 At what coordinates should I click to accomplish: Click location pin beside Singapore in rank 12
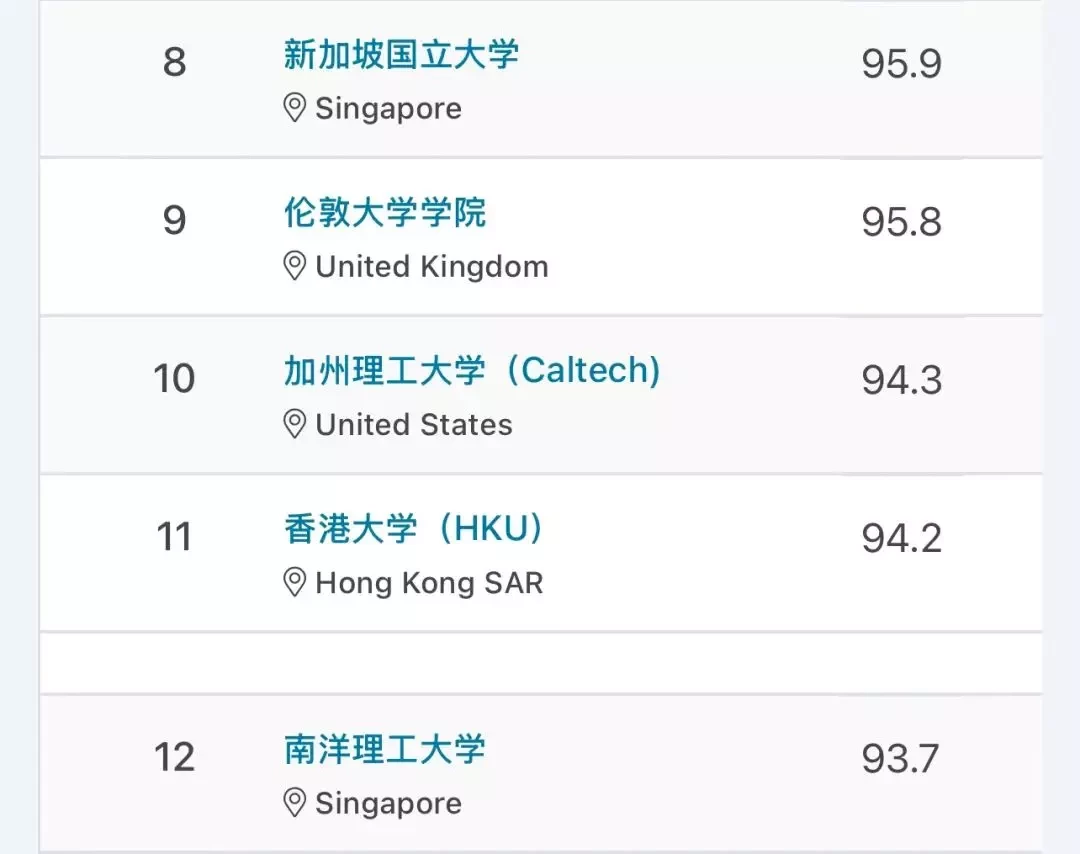[x=295, y=803]
